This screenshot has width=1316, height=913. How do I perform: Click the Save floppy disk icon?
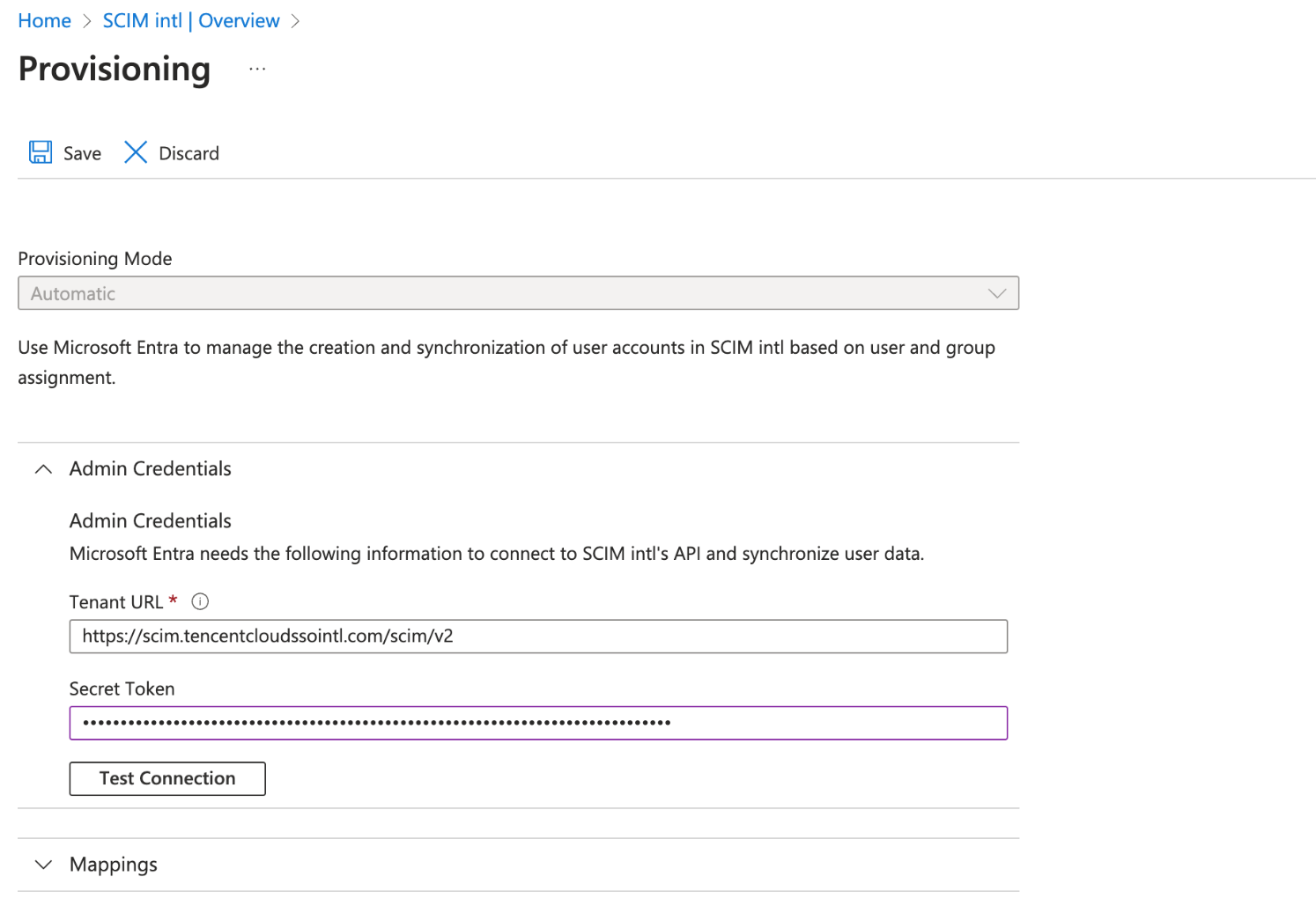41,152
